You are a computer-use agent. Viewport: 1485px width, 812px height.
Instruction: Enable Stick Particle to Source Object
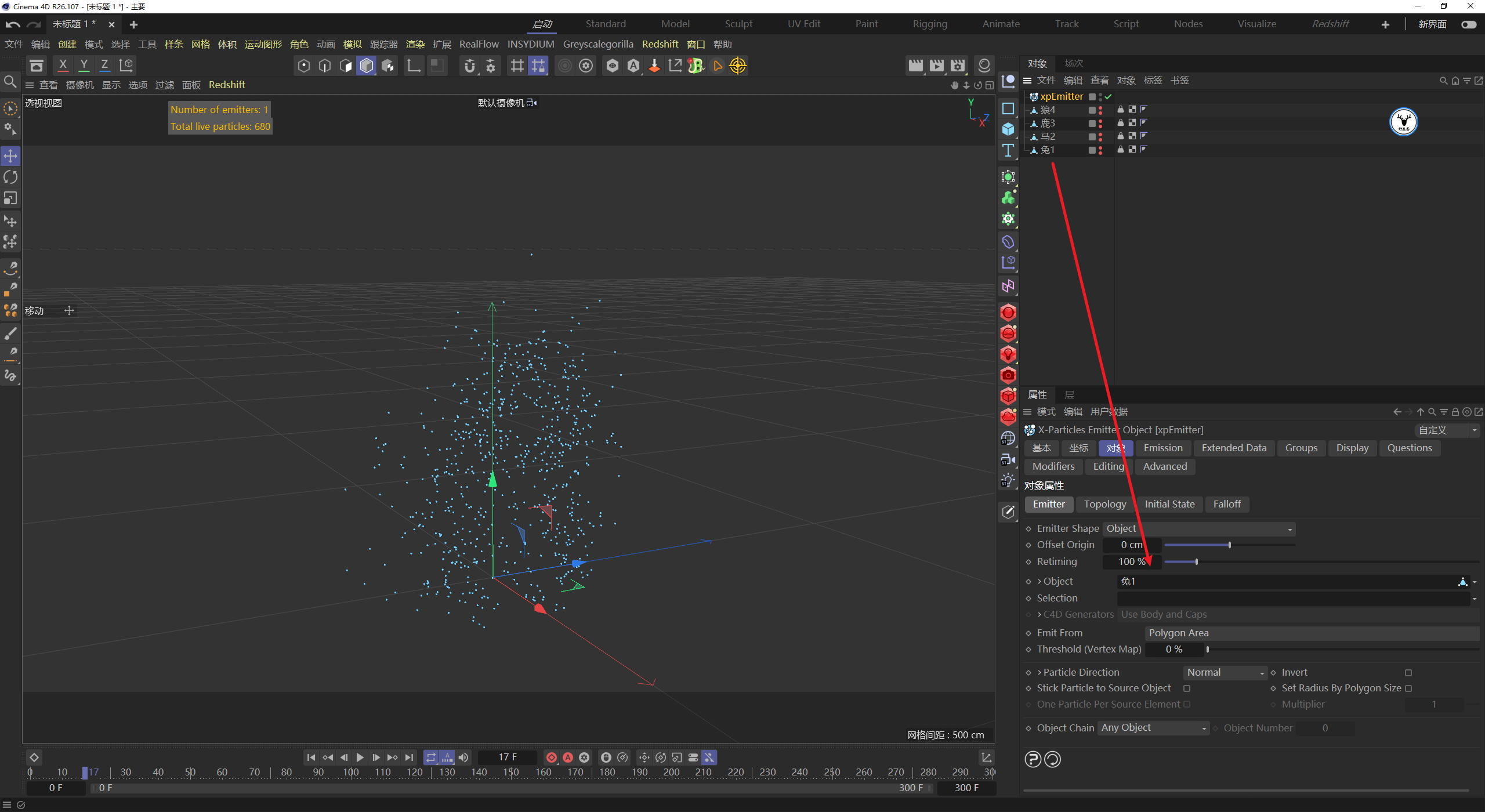pyautogui.click(x=1187, y=688)
